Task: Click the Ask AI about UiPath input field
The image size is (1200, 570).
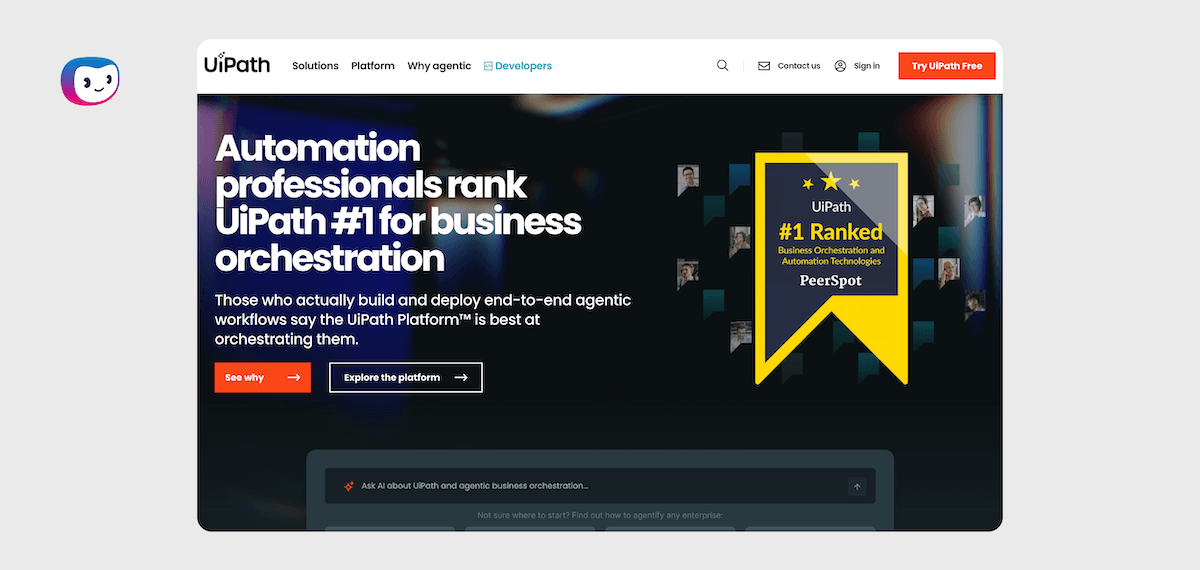Action: tap(600, 486)
